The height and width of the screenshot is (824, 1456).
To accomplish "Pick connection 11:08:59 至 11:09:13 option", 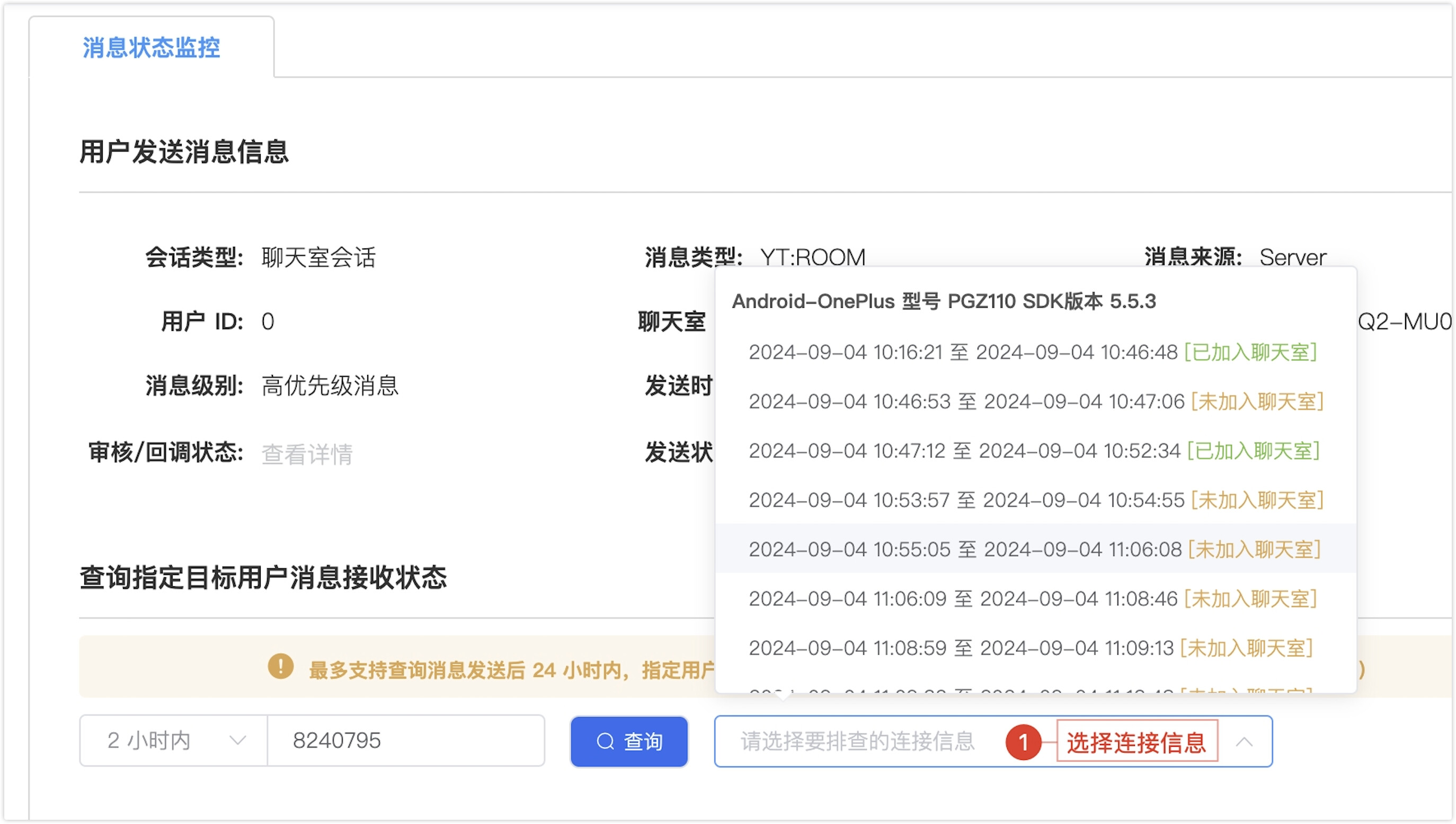I will 1031,648.
